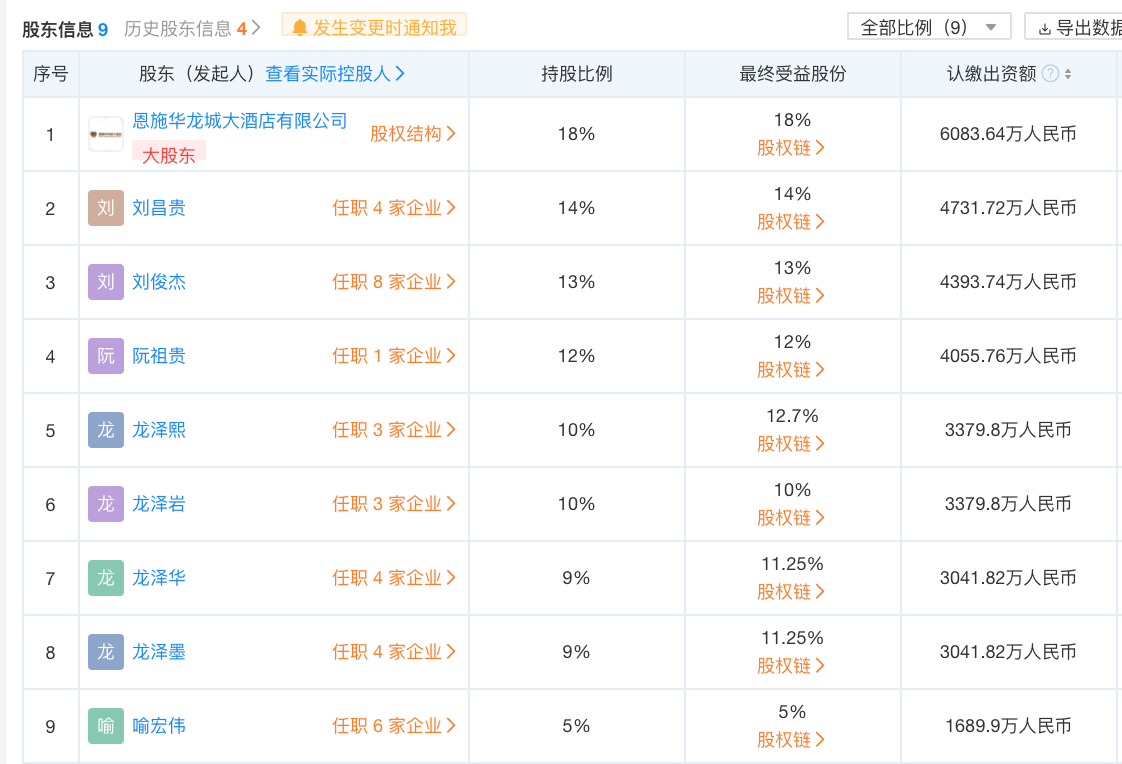1122x764 pixels.
Task: Open the 全部比例 (9) dropdown
Action: click(x=929, y=27)
